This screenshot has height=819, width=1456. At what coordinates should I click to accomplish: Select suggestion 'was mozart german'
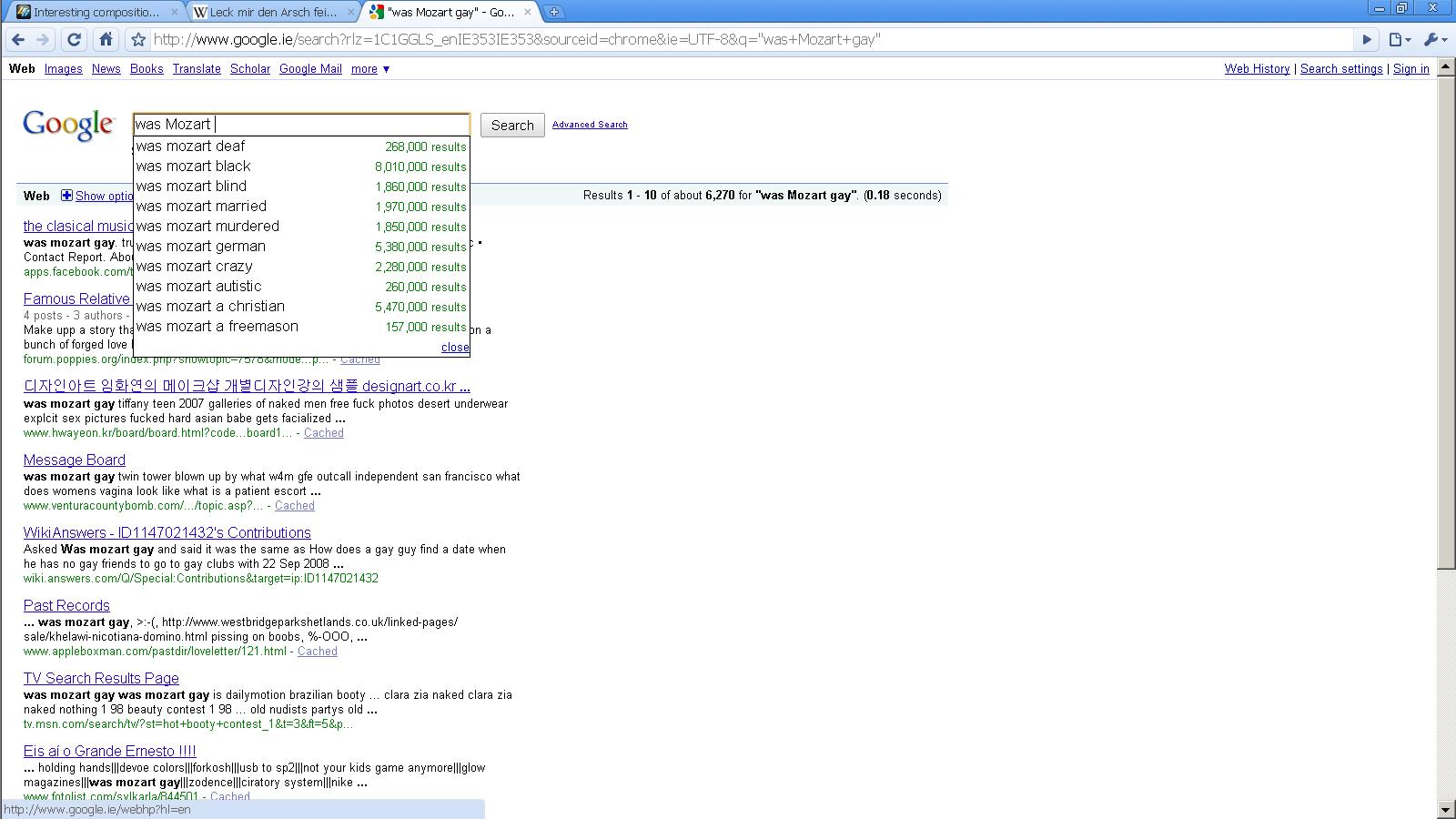pyautogui.click(x=301, y=247)
